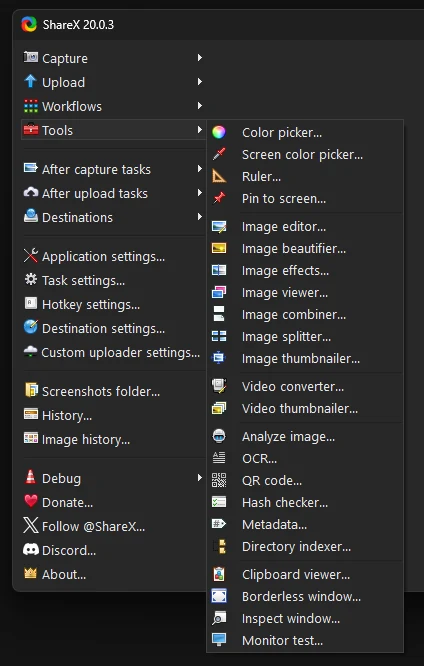The height and width of the screenshot is (666, 424).
Task: Click the Video converter icon
Action: pyautogui.click(x=219, y=386)
